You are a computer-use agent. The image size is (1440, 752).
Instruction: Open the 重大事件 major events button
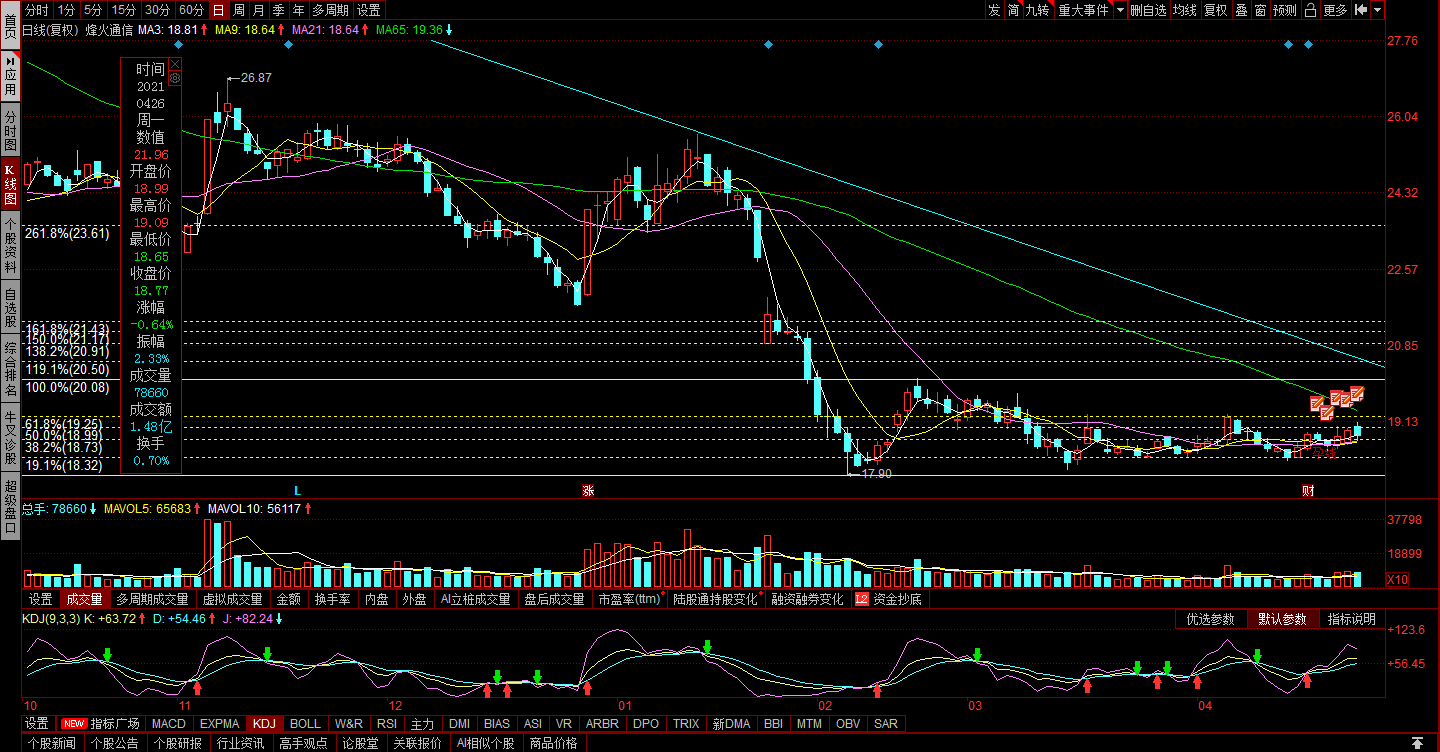(1084, 10)
